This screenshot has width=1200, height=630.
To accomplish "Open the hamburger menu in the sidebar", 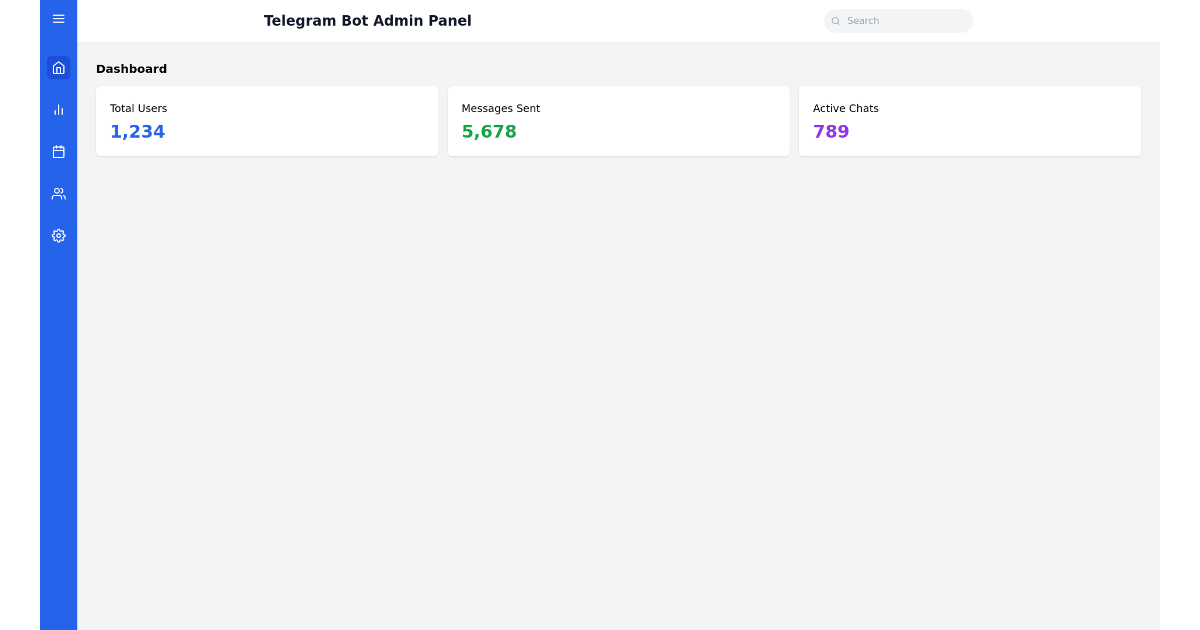I will point(58,18).
